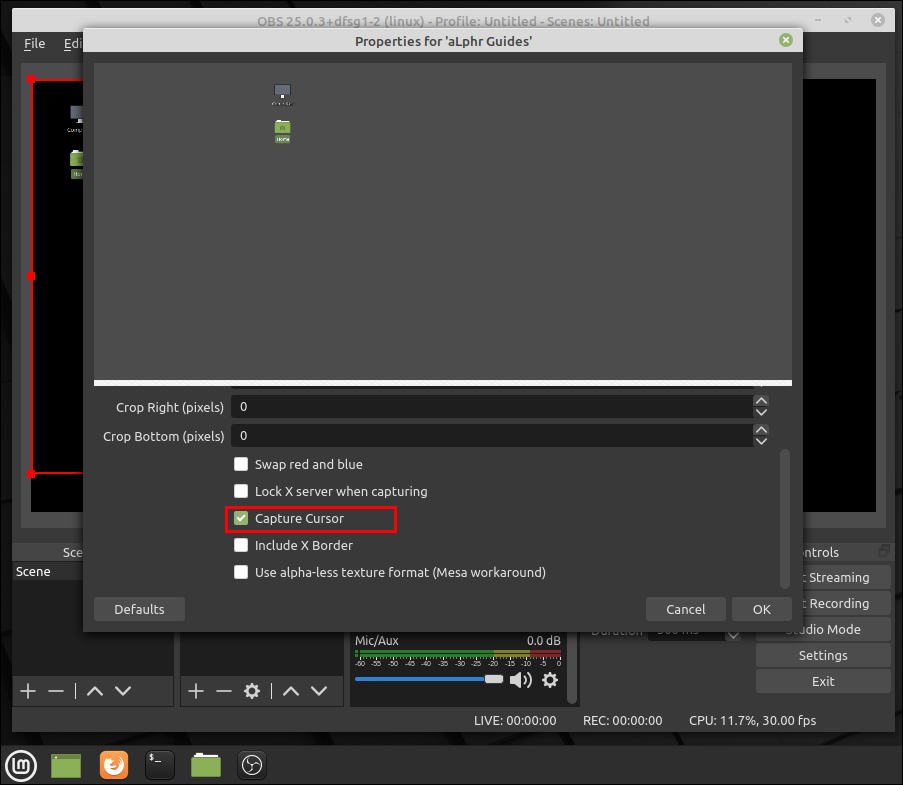Tick the Include X Border checkbox
Image resolution: width=903 pixels, height=785 pixels.
click(241, 545)
